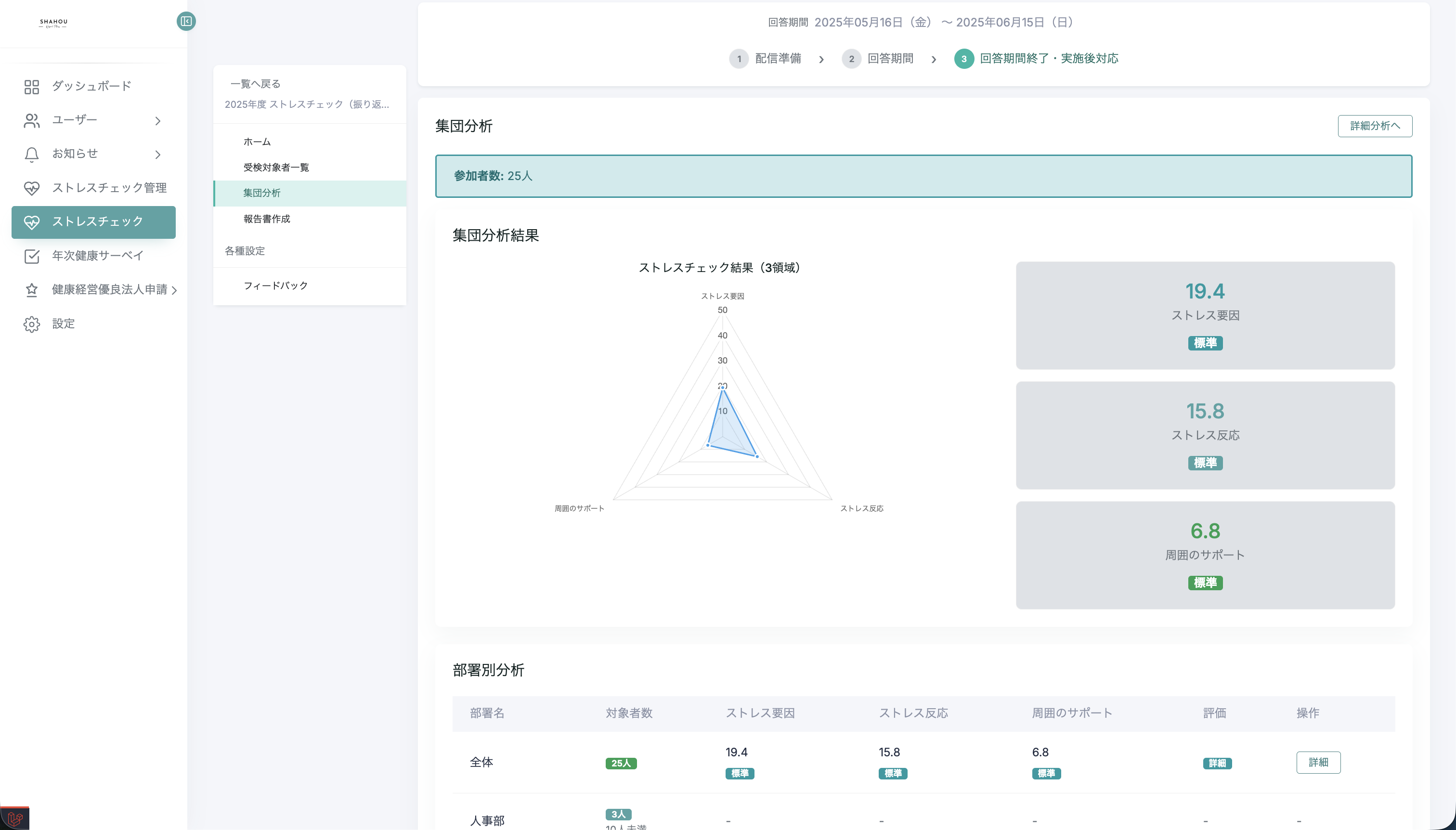Open ストレスチェック管理 in the sidebar

[x=93, y=188]
